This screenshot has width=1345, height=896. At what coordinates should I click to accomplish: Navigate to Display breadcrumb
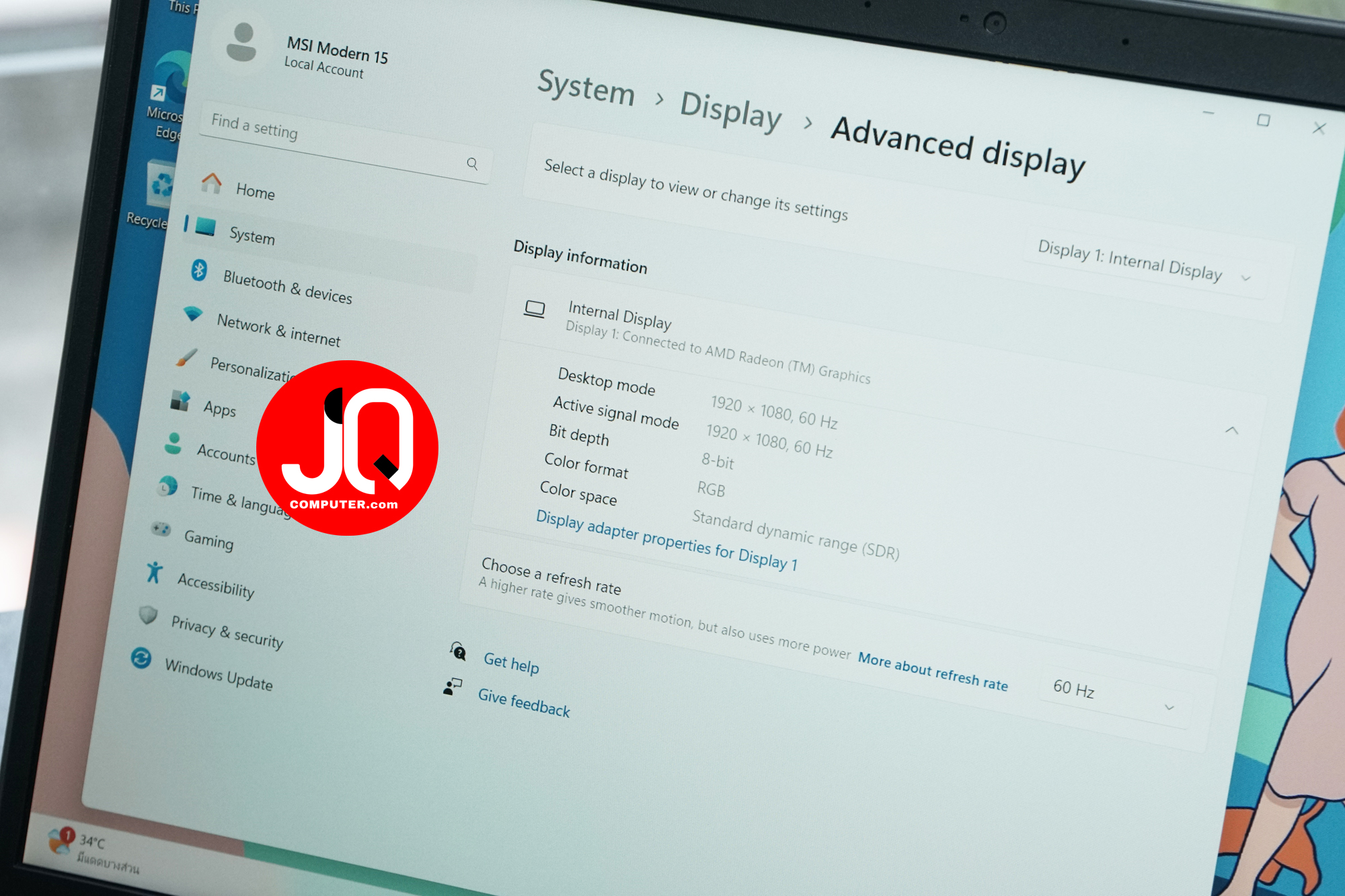click(x=731, y=111)
